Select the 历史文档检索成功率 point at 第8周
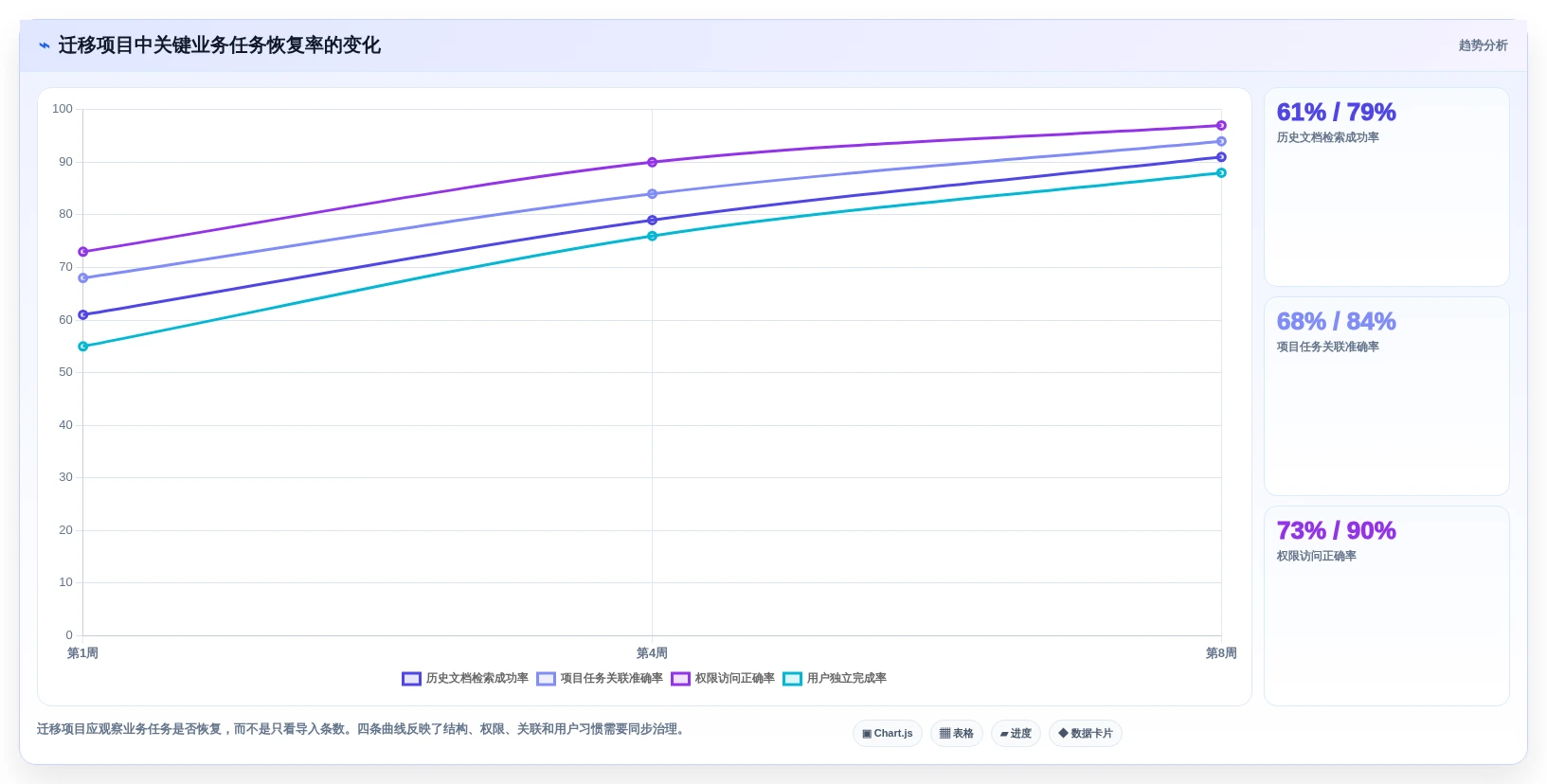Image resolution: width=1547 pixels, height=784 pixels. point(1221,157)
